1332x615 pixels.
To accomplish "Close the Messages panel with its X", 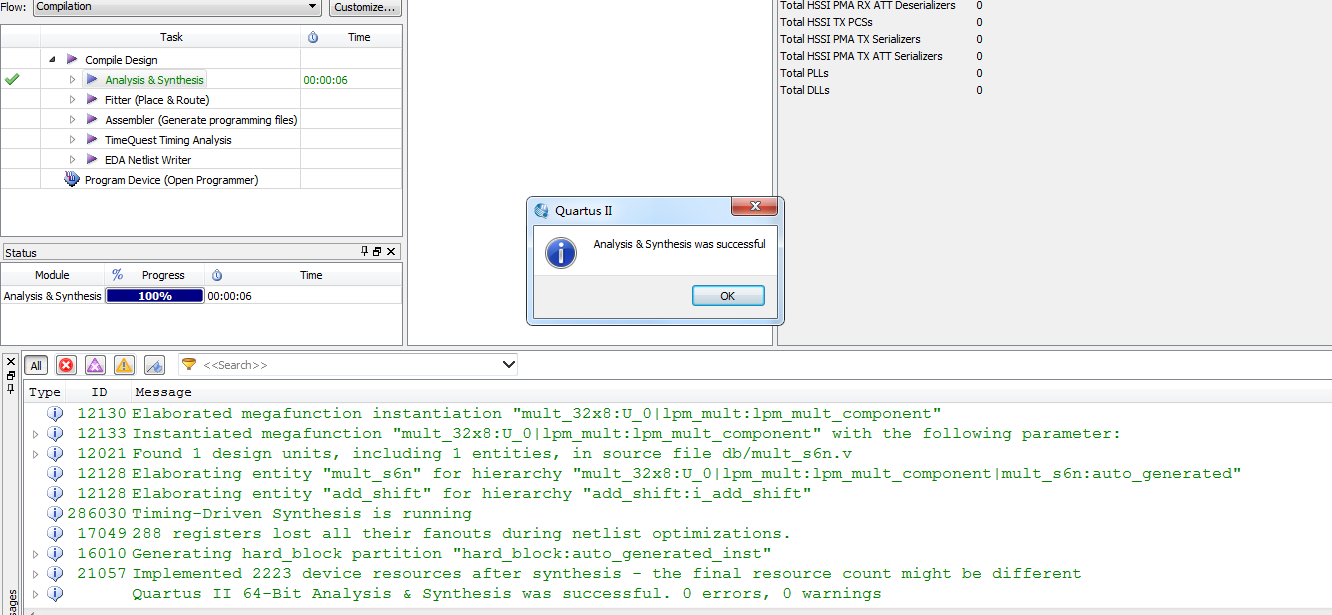I will (11, 362).
